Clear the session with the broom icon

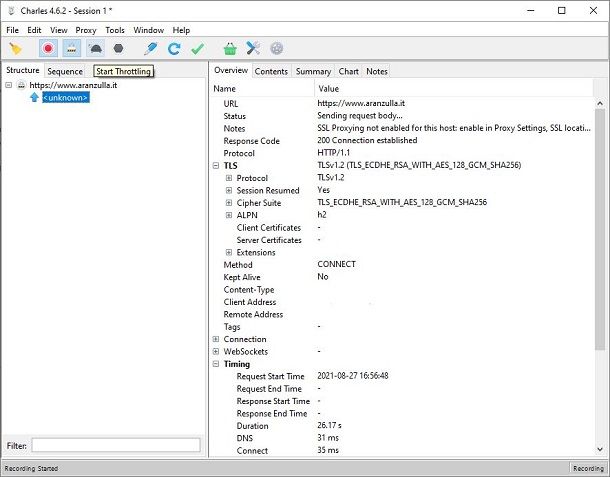click(x=16, y=49)
